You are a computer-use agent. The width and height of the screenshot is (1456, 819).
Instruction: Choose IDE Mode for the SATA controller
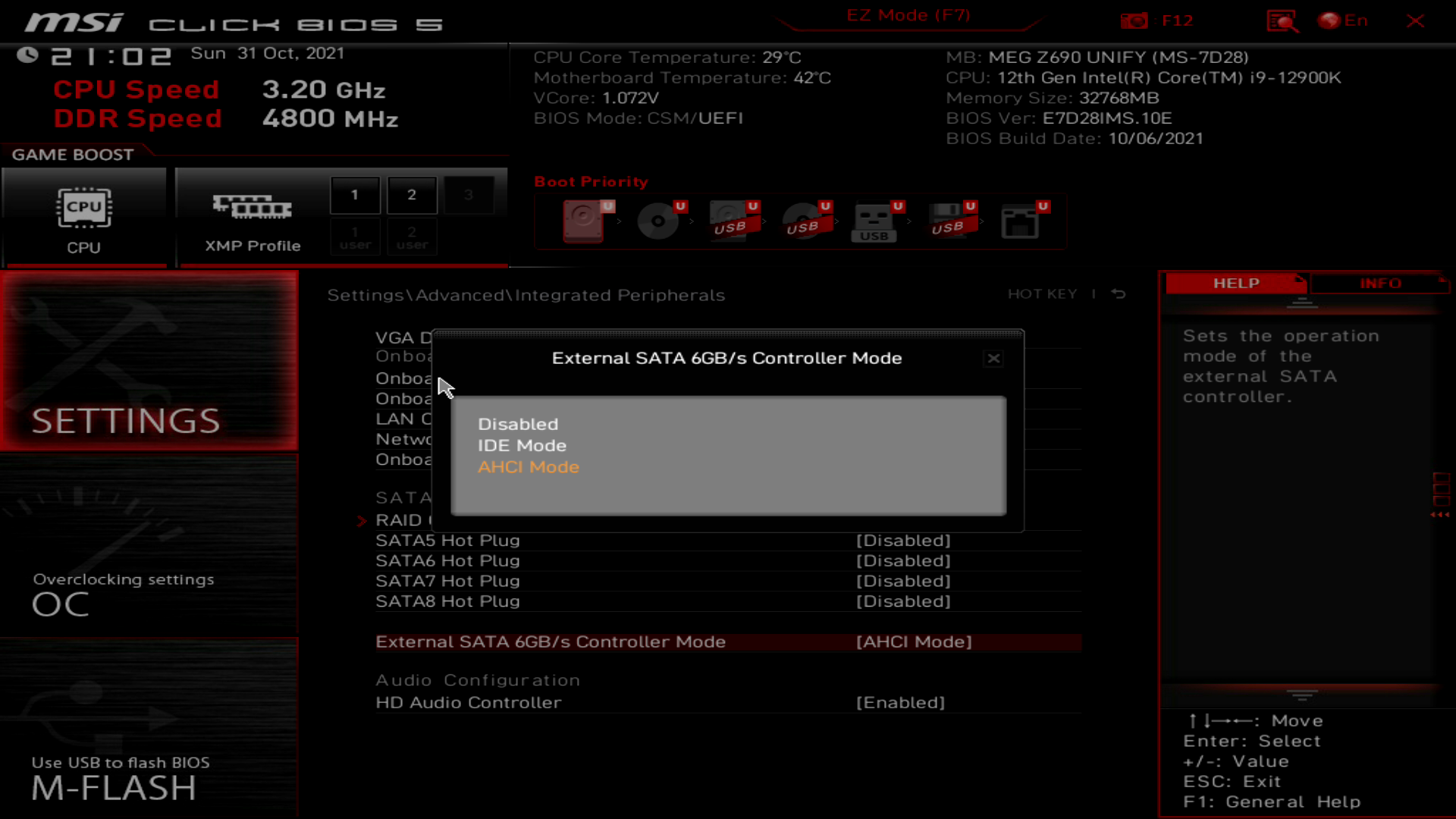point(522,445)
